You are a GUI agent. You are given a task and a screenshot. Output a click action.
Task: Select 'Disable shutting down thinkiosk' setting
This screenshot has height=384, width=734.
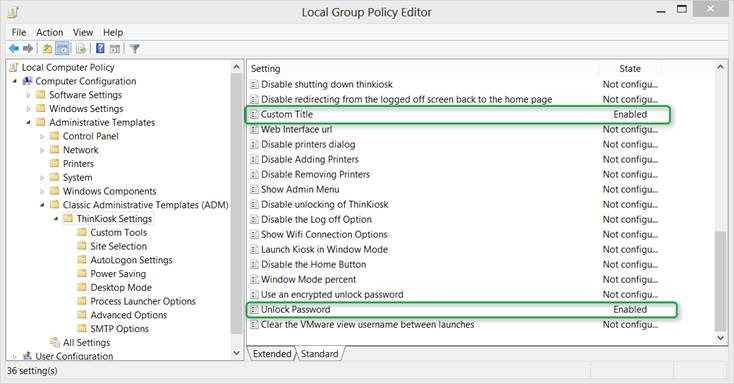(327, 84)
